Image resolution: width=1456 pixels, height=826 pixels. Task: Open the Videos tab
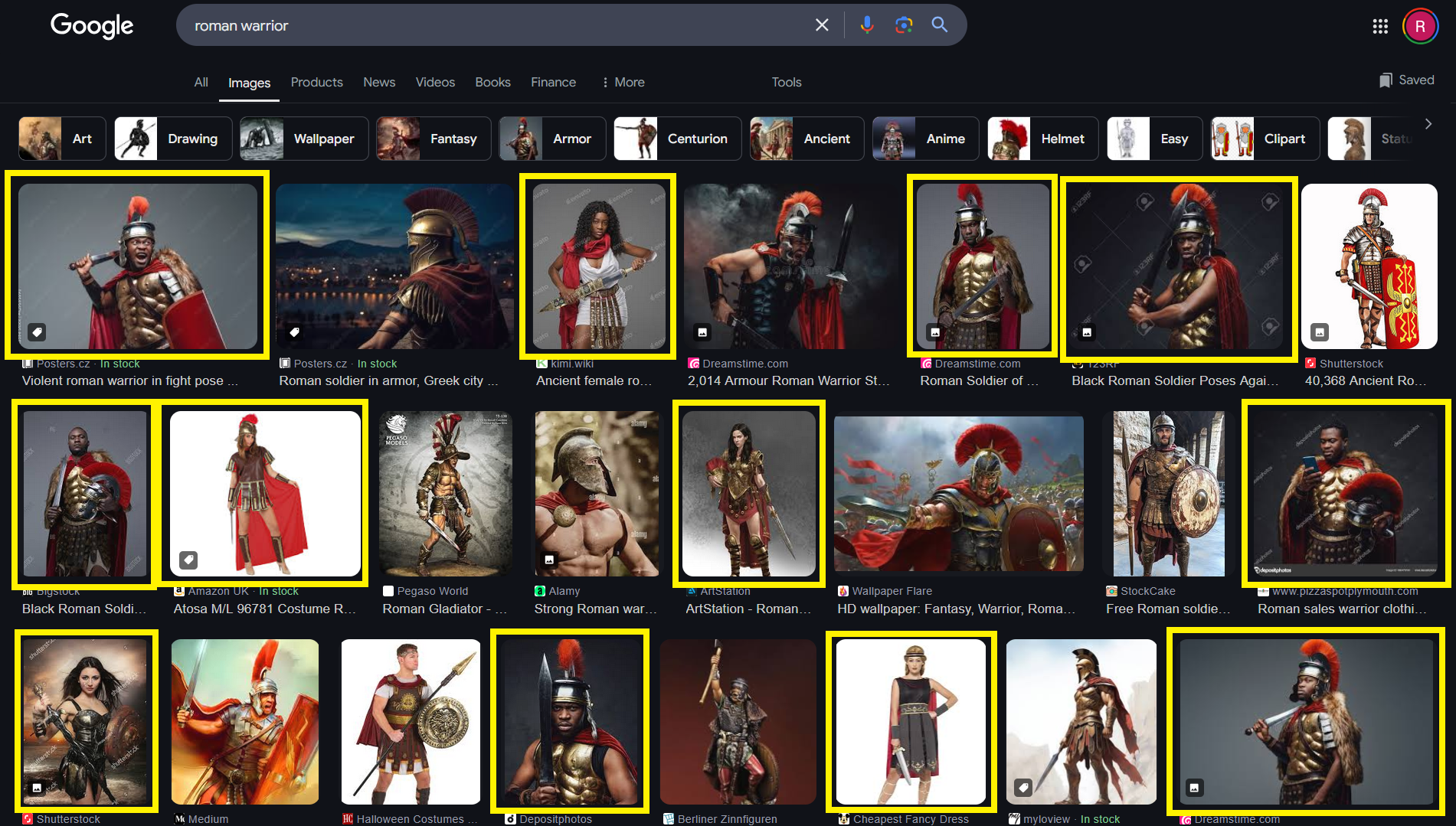click(x=435, y=82)
